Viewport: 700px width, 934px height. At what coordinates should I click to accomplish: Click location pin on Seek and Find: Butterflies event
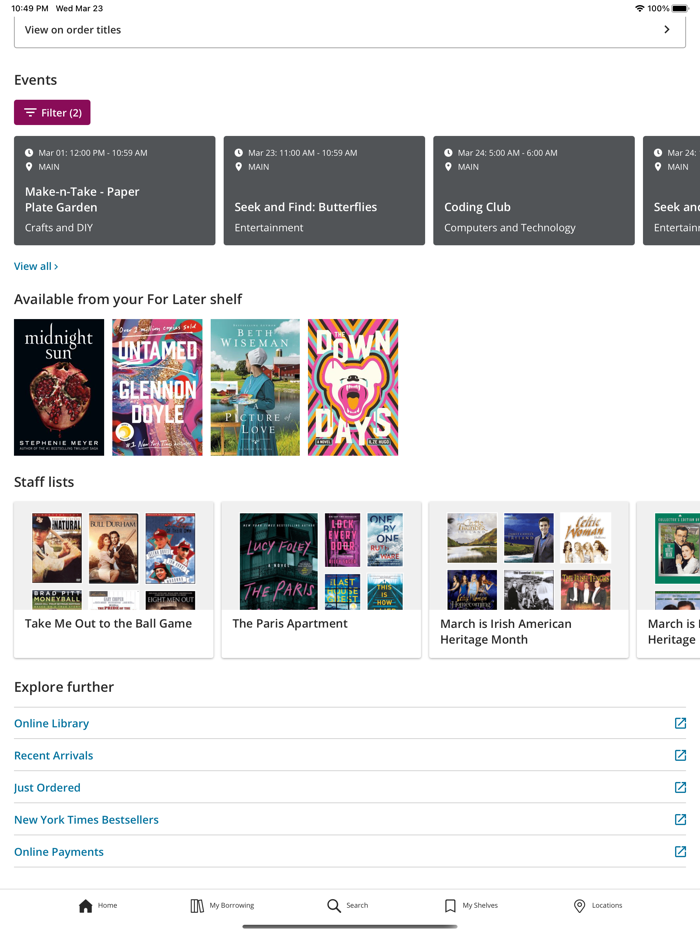238,167
